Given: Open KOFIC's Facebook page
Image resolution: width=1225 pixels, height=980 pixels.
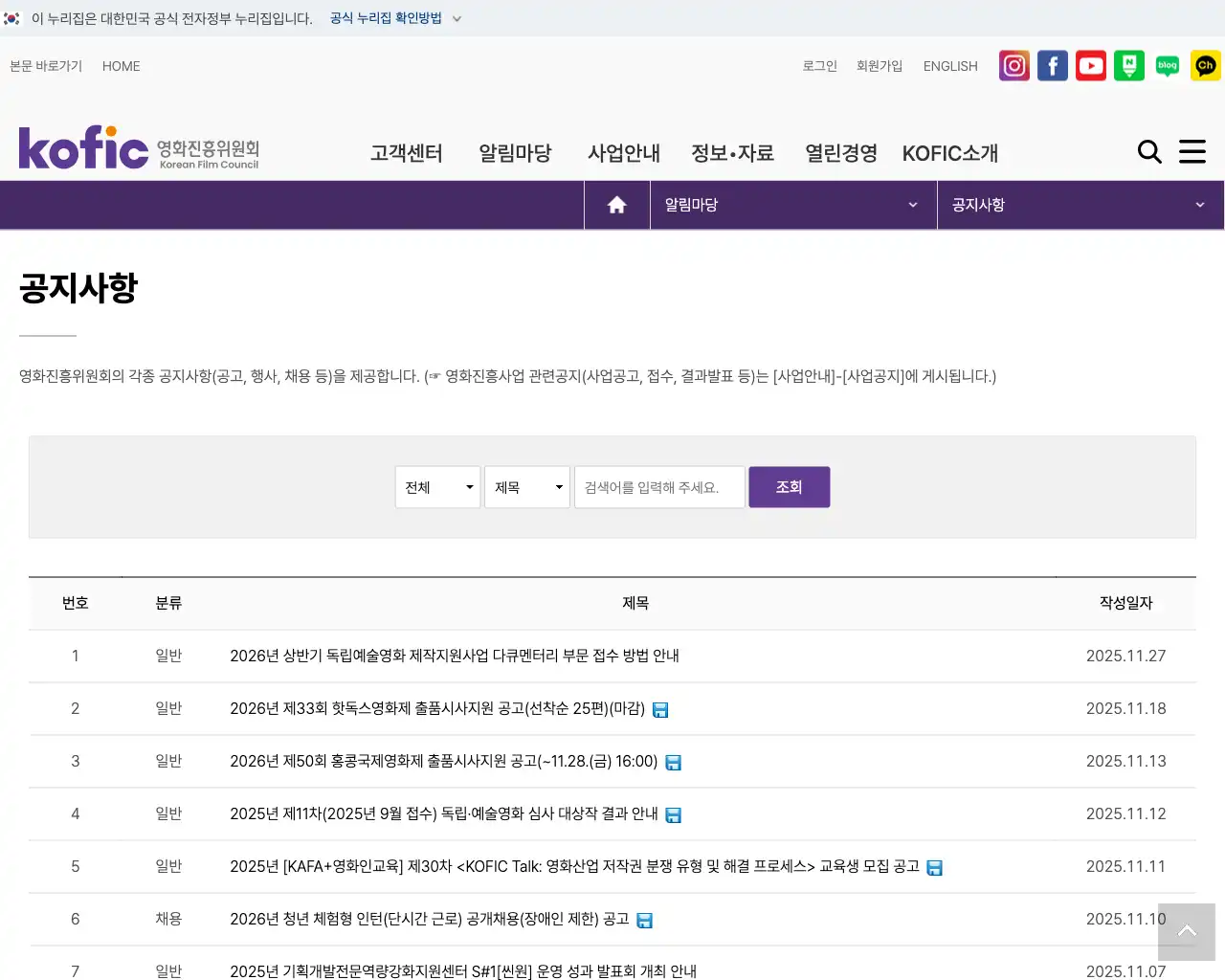Looking at the screenshot, I should click(x=1052, y=65).
